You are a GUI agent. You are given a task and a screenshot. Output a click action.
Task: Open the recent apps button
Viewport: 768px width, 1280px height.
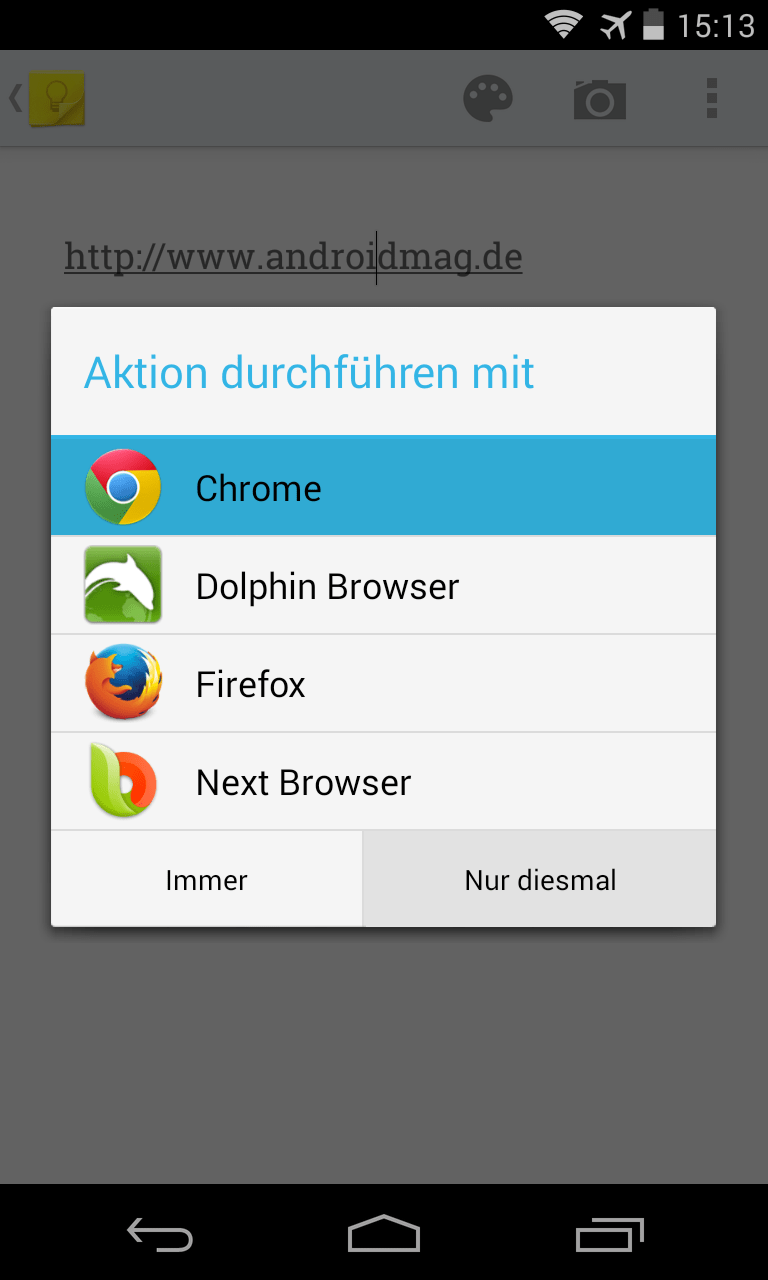click(610, 1234)
